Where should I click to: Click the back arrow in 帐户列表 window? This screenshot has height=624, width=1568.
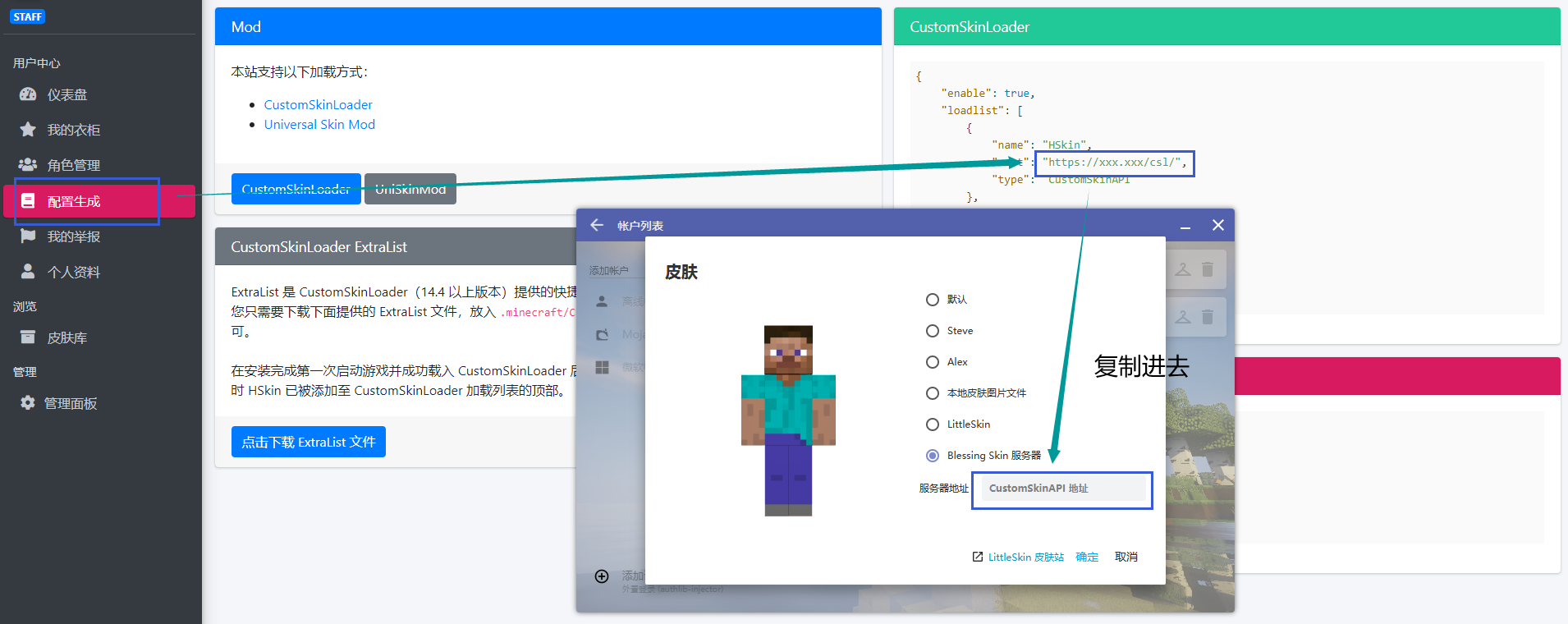pyautogui.click(x=597, y=225)
